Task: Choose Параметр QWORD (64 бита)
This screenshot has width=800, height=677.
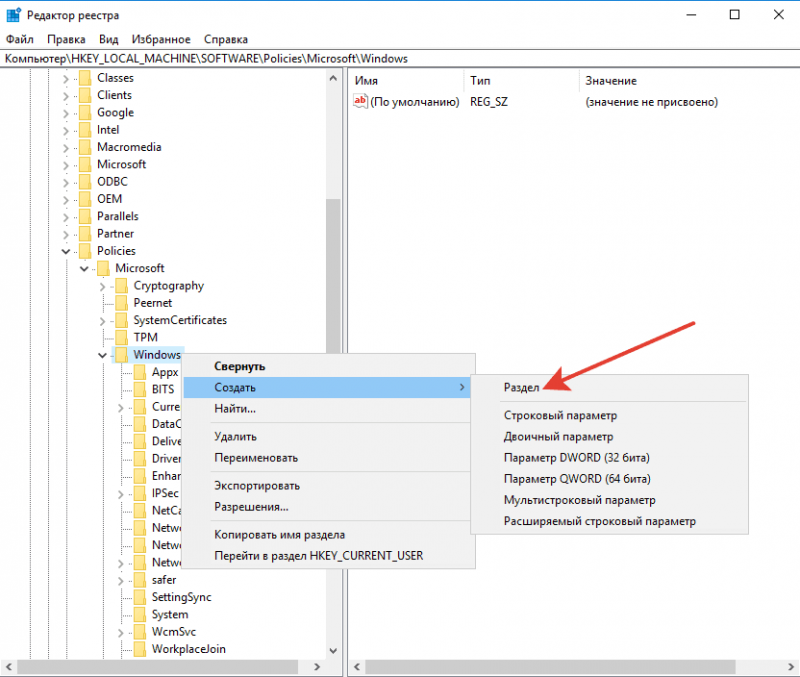Action: tap(609, 479)
